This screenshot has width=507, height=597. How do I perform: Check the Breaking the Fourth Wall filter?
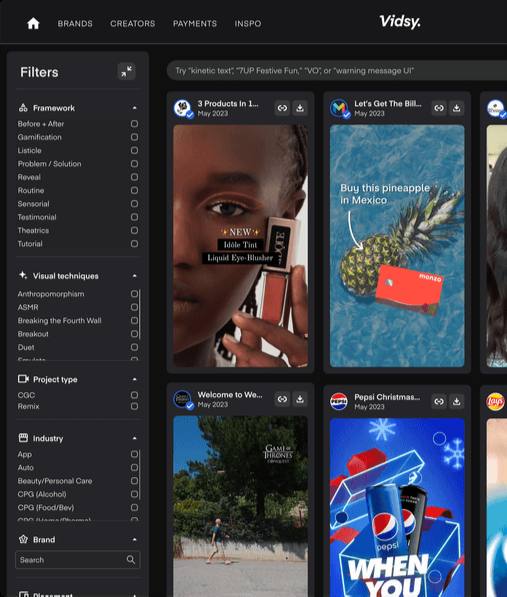pos(134,320)
